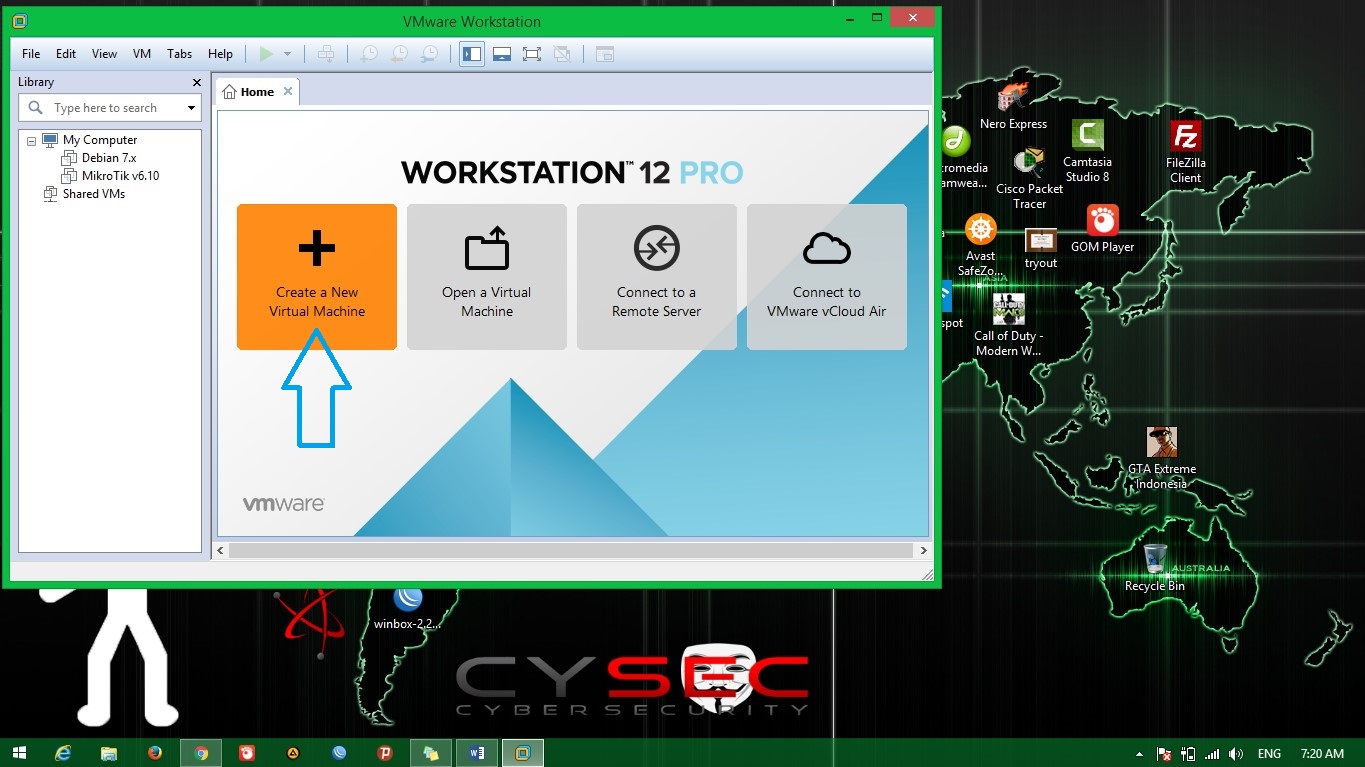Click the scrollbar right arrow
The height and width of the screenshot is (767, 1365).
(x=923, y=550)
